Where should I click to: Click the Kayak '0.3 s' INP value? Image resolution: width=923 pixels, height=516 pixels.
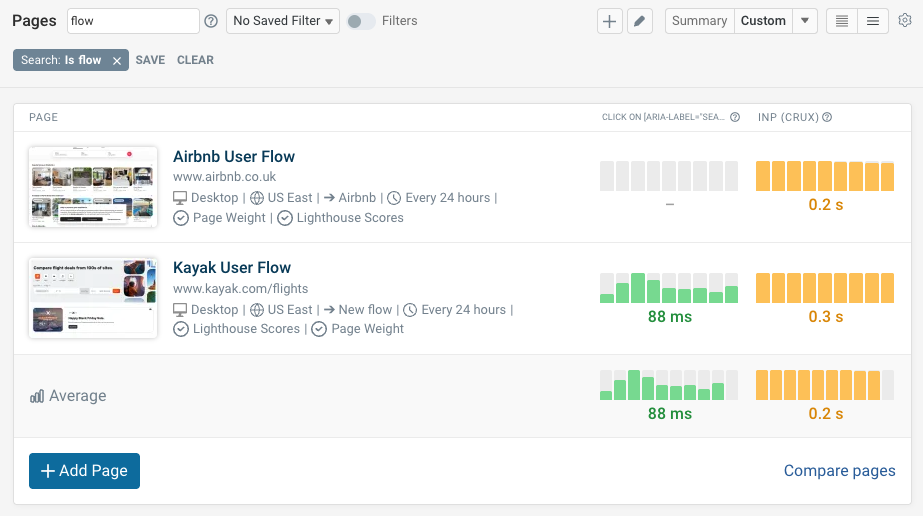click(825, 317)
